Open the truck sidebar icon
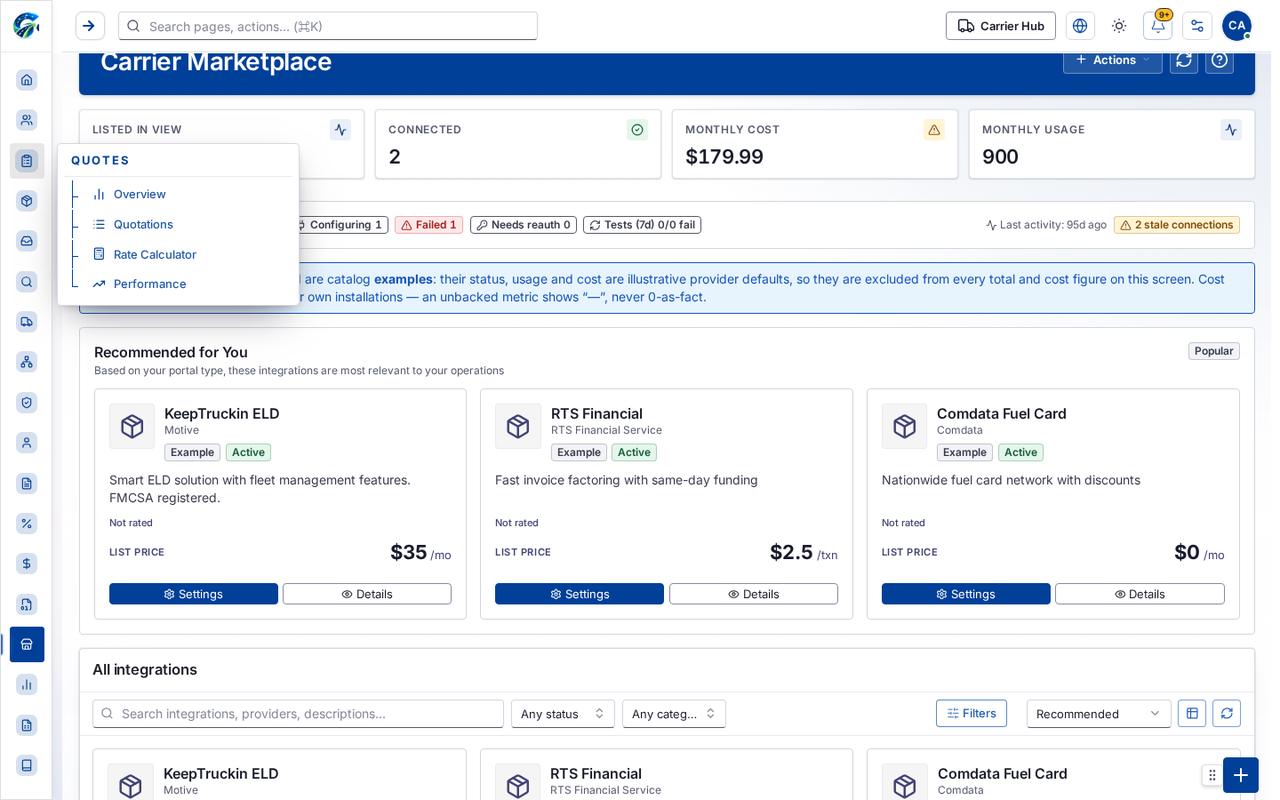 (27, 321)
